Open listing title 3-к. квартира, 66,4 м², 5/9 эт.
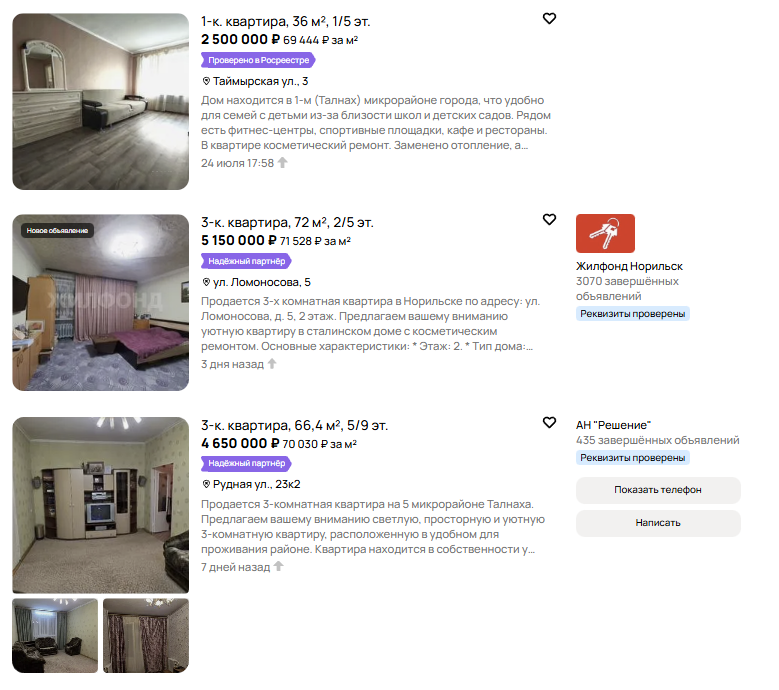The width and height of the screenshot is (779, 690). (x=294, y=425)
